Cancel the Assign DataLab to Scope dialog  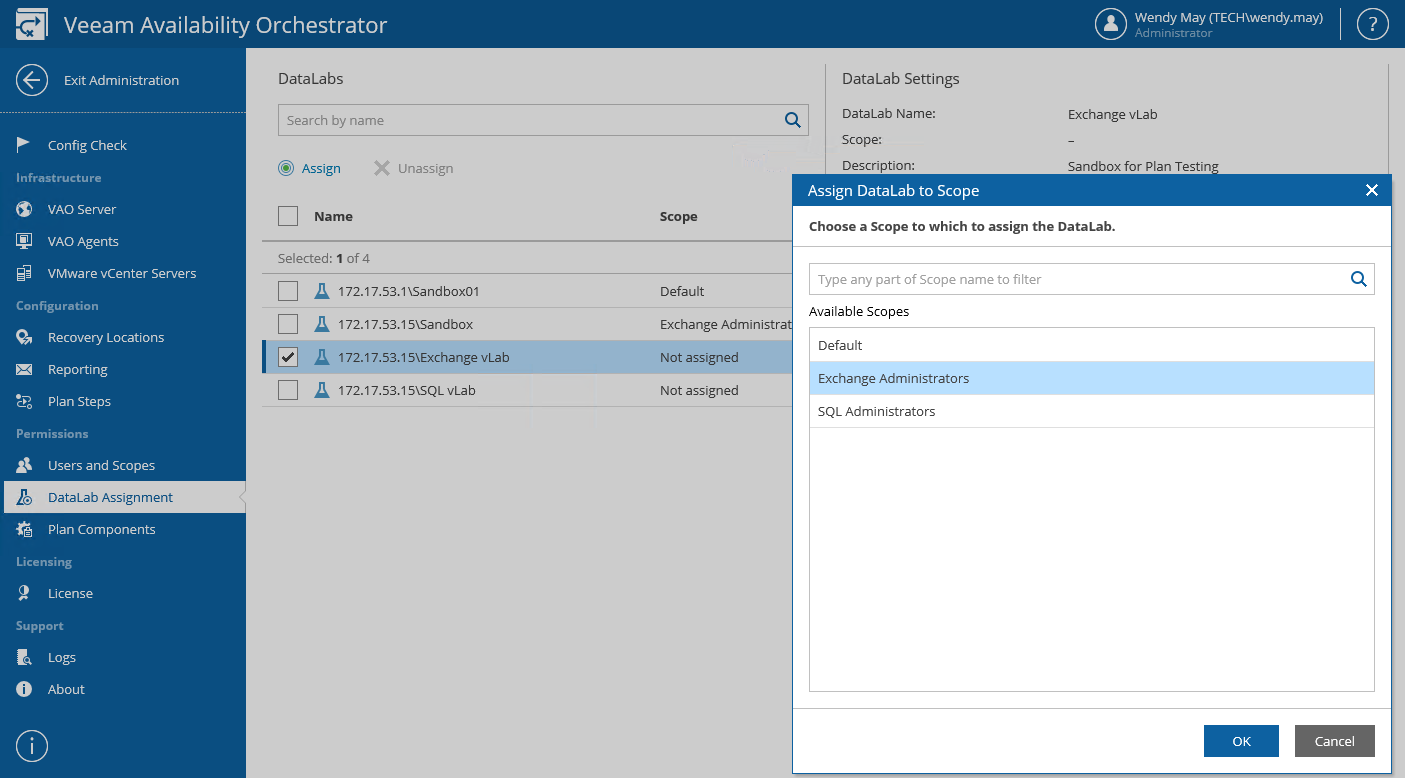click(x=1334, y=741)
